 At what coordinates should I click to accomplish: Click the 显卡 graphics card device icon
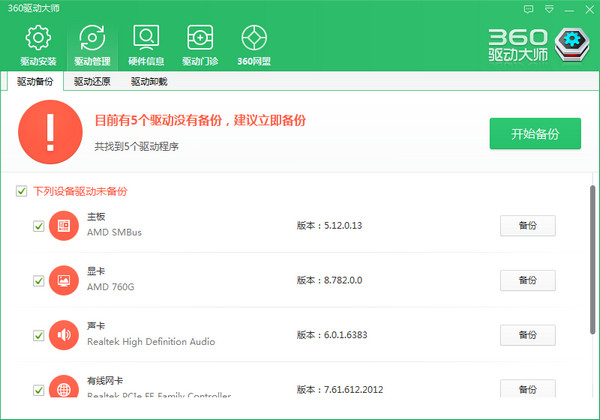click(64, 280)
